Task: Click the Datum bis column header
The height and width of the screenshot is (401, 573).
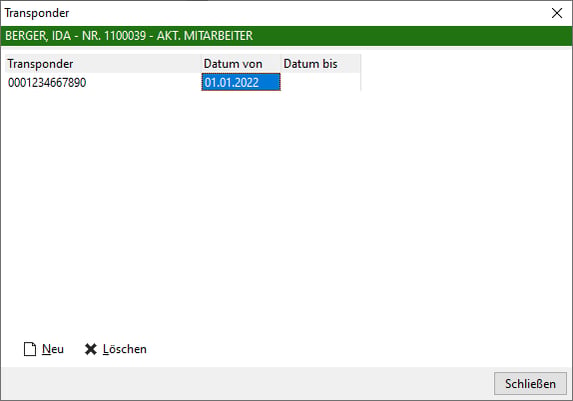Action: (x=321, y=64)
